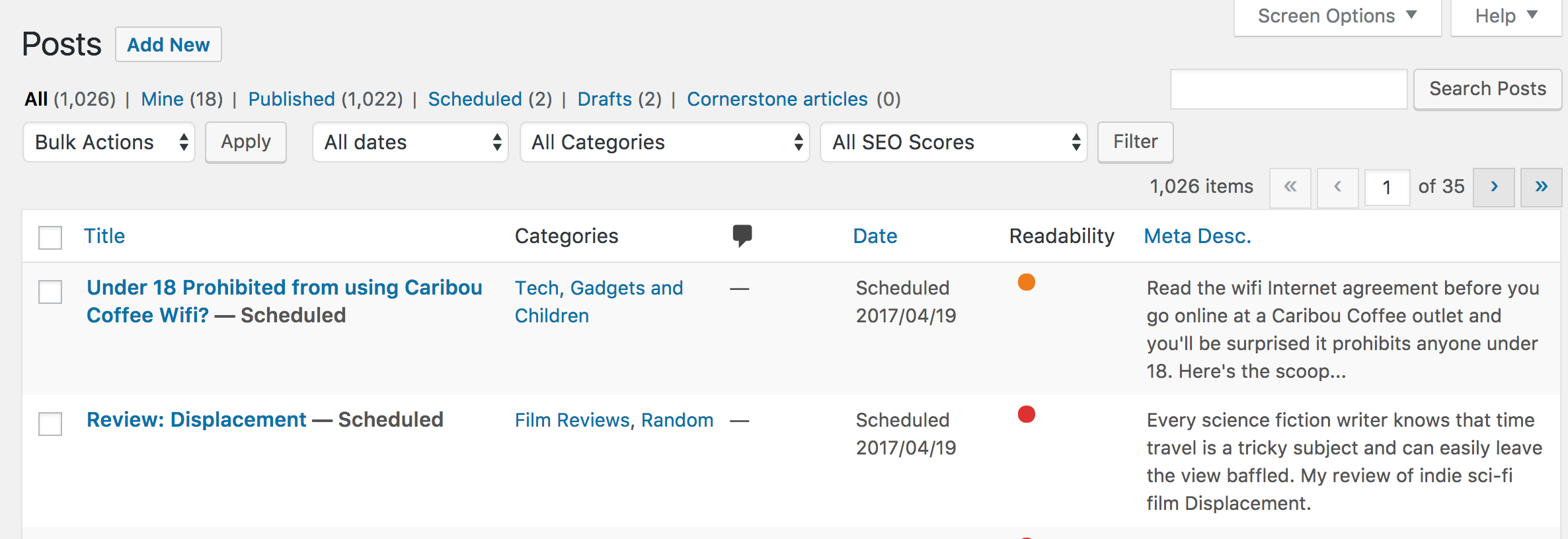This screenshot has height=539, width=1568.
Task: Check the Caribou Coffee Wifi post checkbox
Action: pos(50,291)
